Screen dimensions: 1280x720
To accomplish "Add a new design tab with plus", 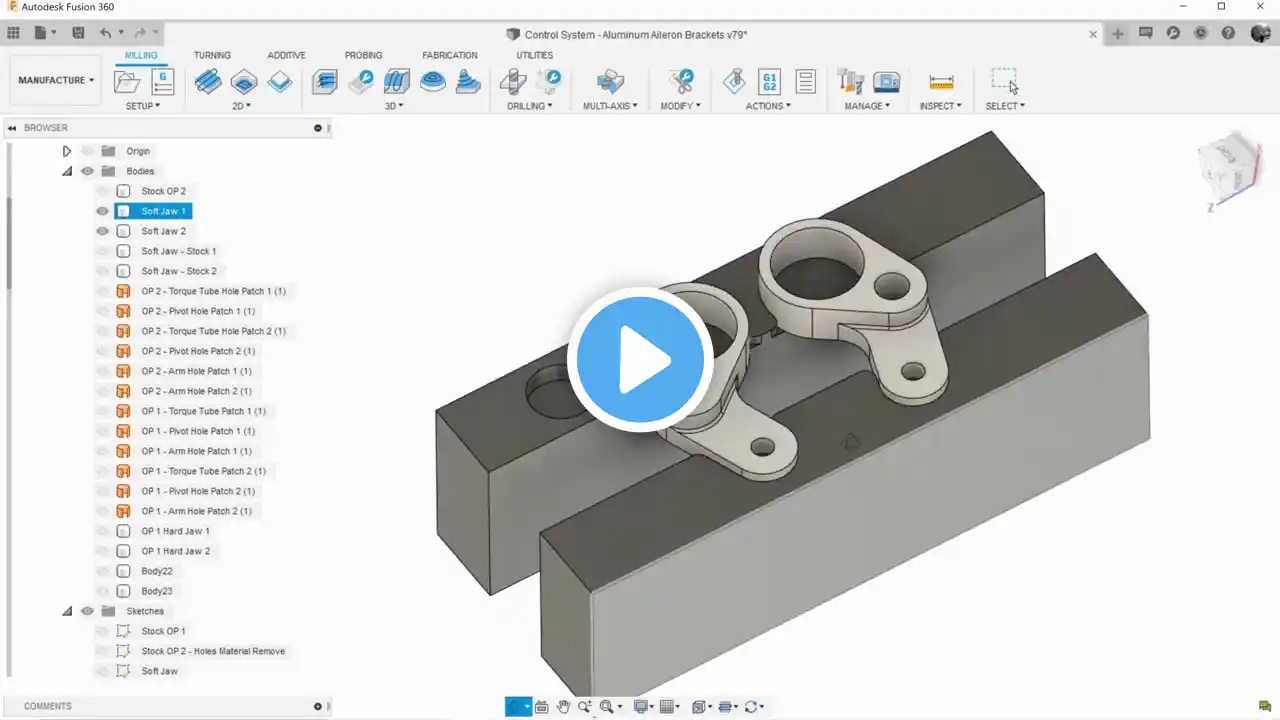I will click(x=1117, y=34).
